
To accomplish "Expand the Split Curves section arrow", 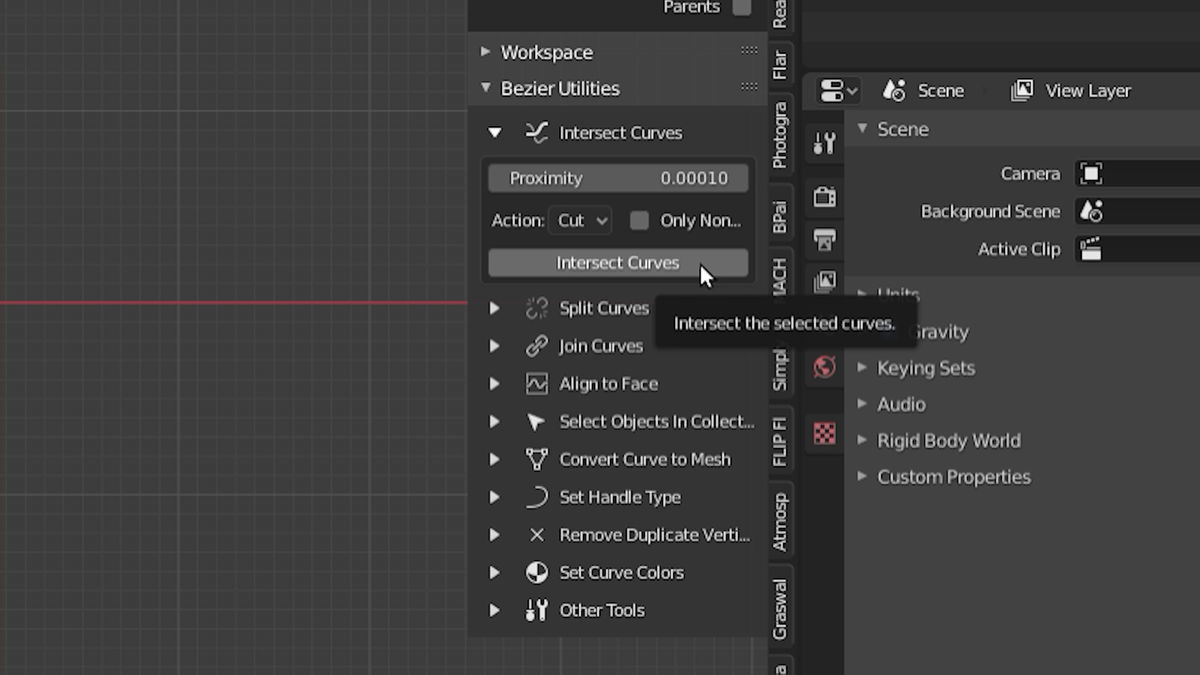I will [x=494, y=308].
